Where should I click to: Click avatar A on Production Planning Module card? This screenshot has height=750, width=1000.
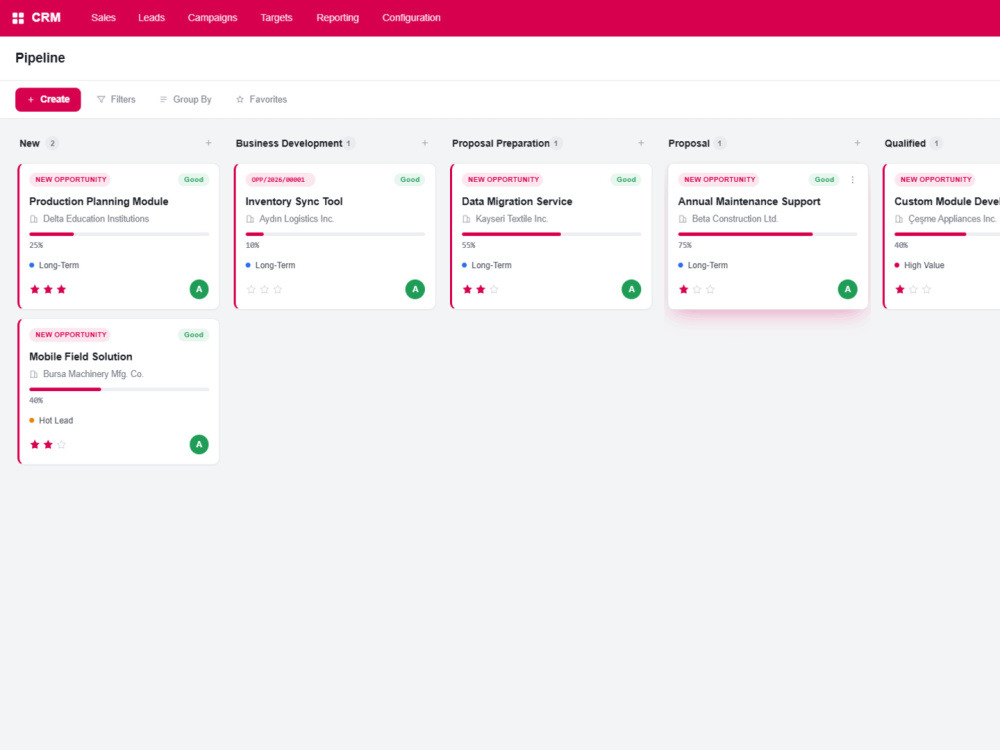[199, 290]
